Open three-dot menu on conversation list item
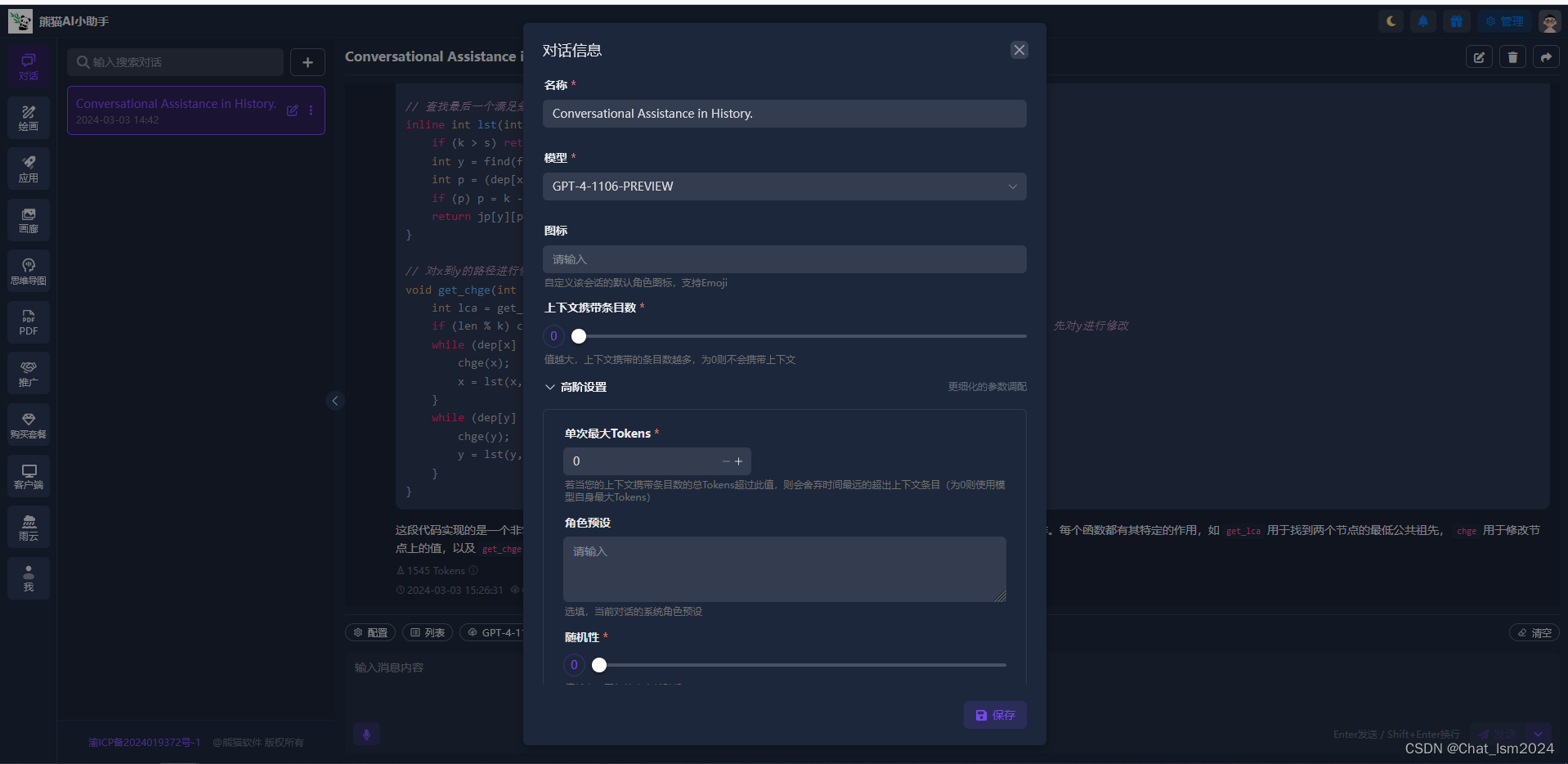 [311, 110]
